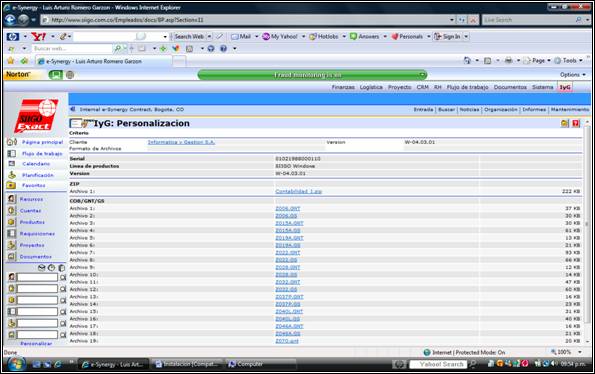
Task: Click the yellow icon beside the help icon
Action: coord(565,123)
